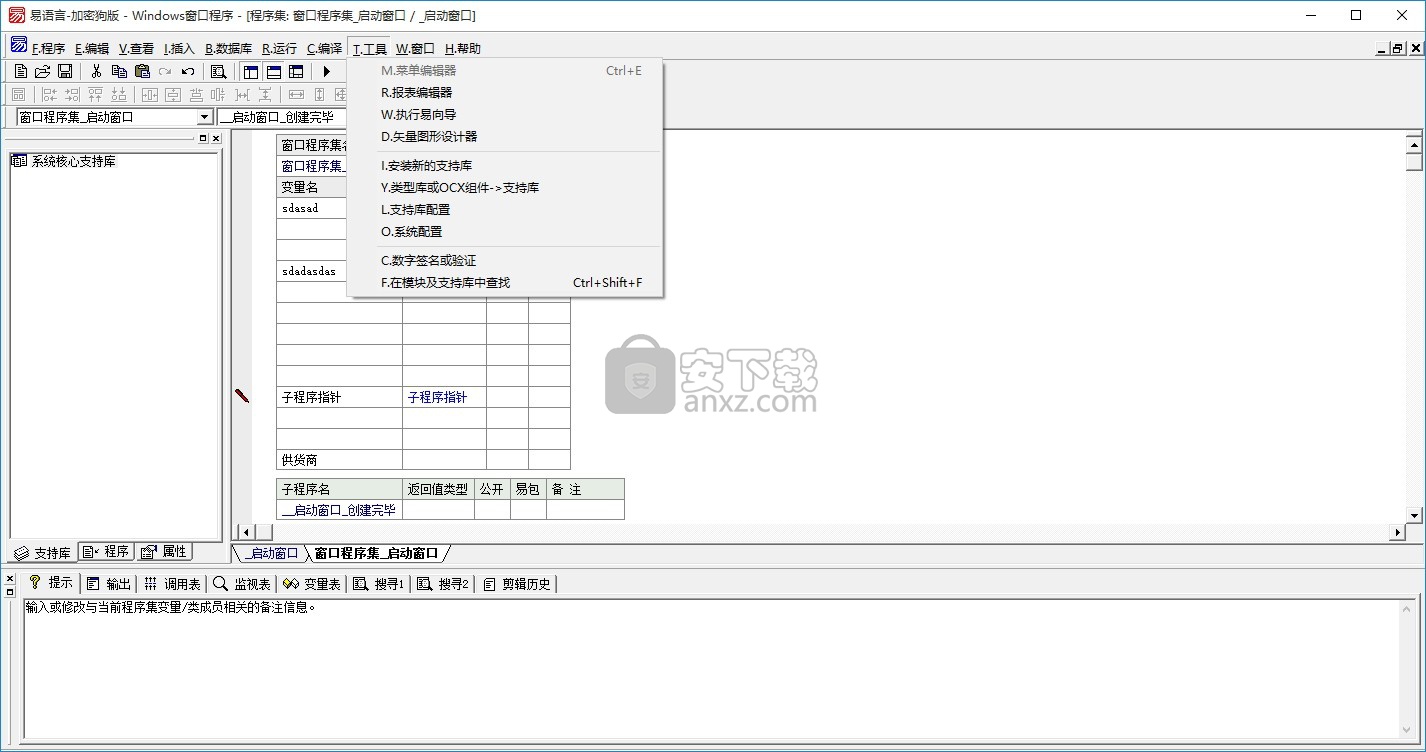Open the 输出 output tab

tap(108, 584)
